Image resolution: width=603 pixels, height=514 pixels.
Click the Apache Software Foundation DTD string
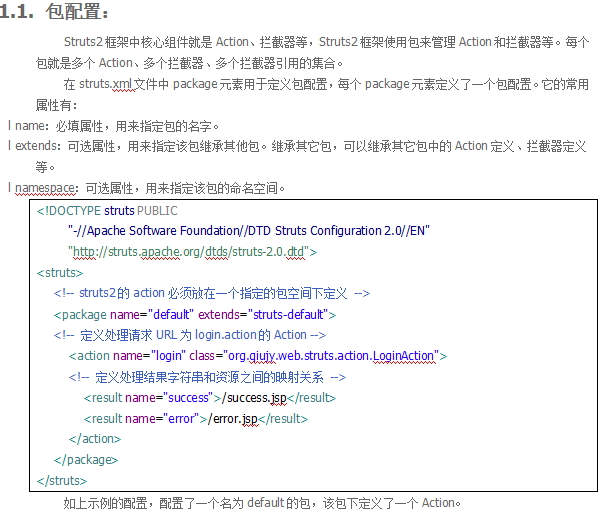[x=249, y=231]
